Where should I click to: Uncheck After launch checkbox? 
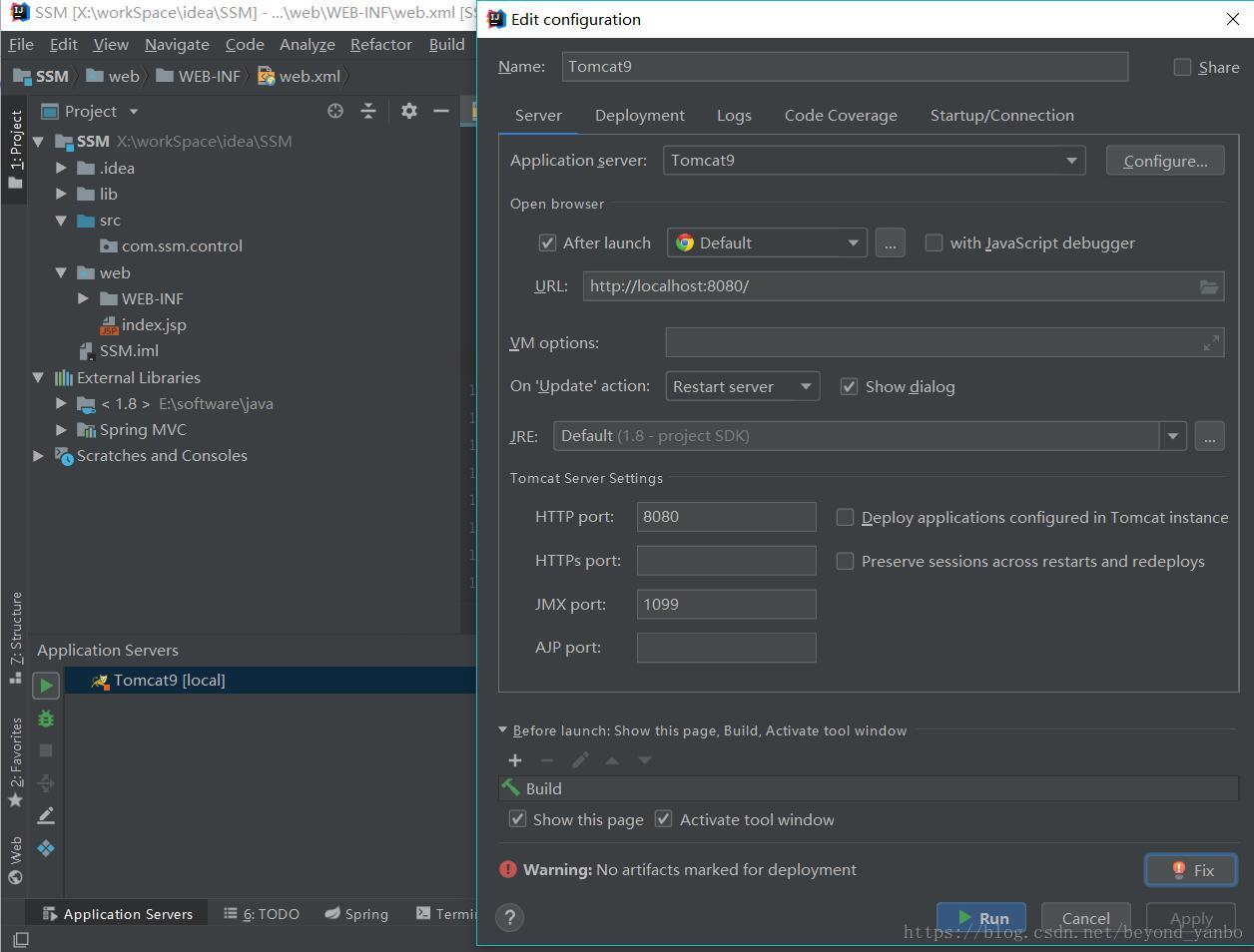click(547, 242)
